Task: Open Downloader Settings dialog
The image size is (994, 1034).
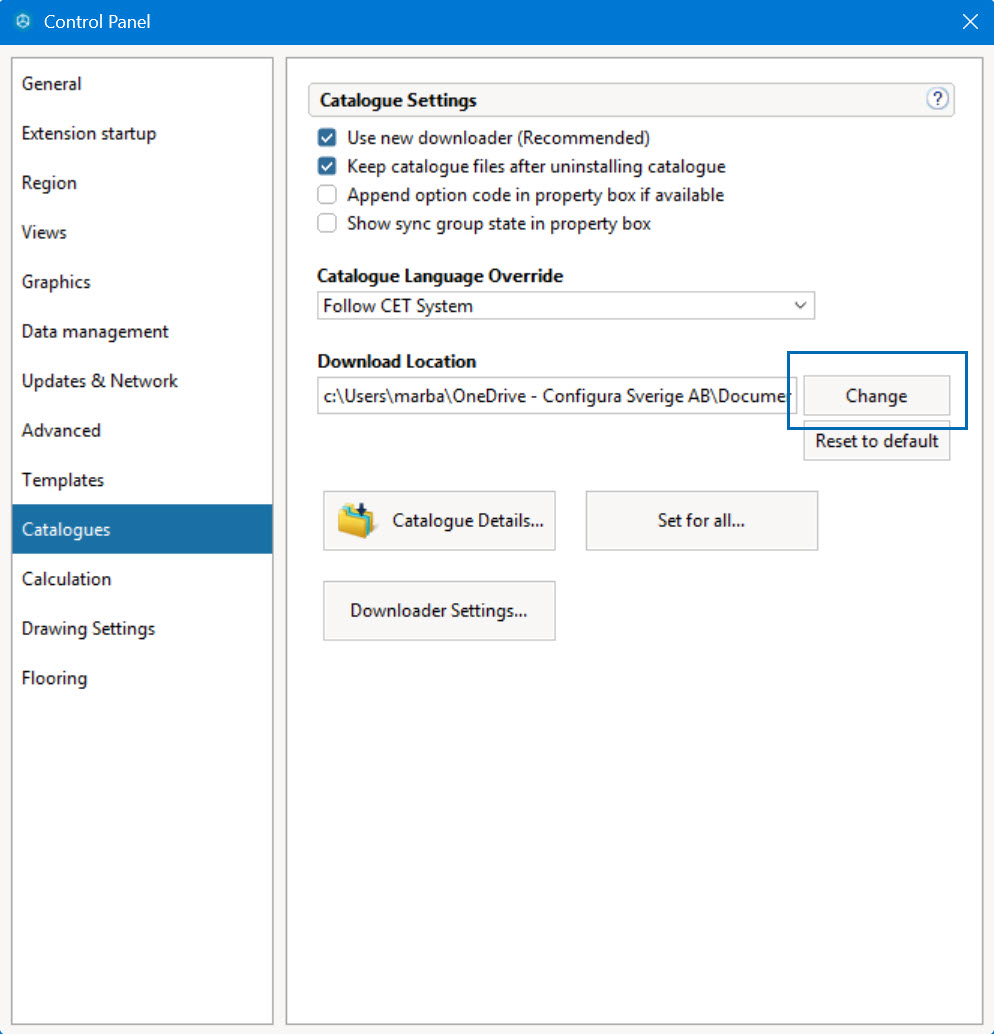Action: pos(439,611)
